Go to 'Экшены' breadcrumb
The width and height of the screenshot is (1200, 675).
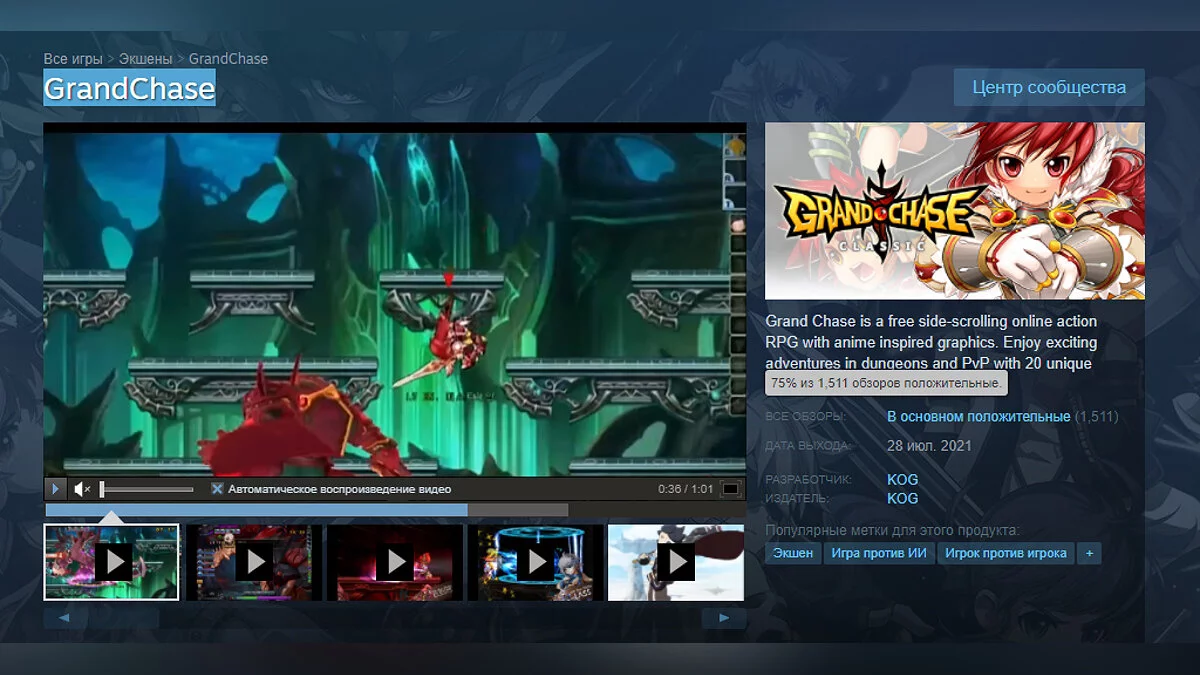click(146, 59)
